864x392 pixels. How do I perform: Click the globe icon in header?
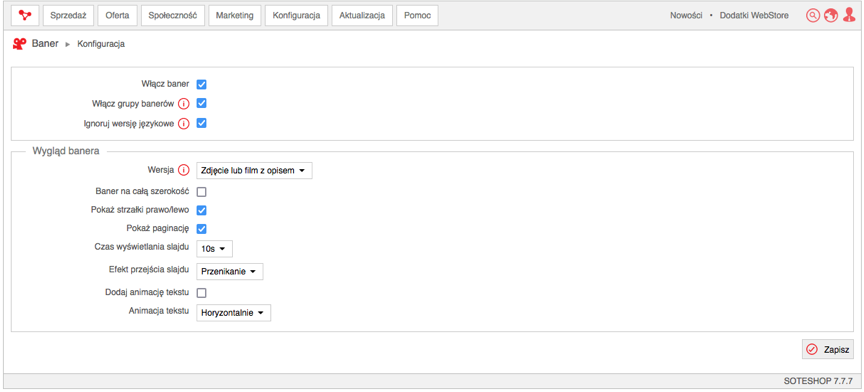click(x=831, y=15)
